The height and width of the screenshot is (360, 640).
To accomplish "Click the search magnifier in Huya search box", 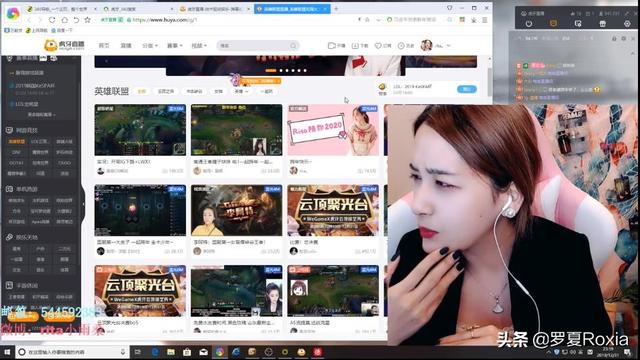I will [293, 46].
